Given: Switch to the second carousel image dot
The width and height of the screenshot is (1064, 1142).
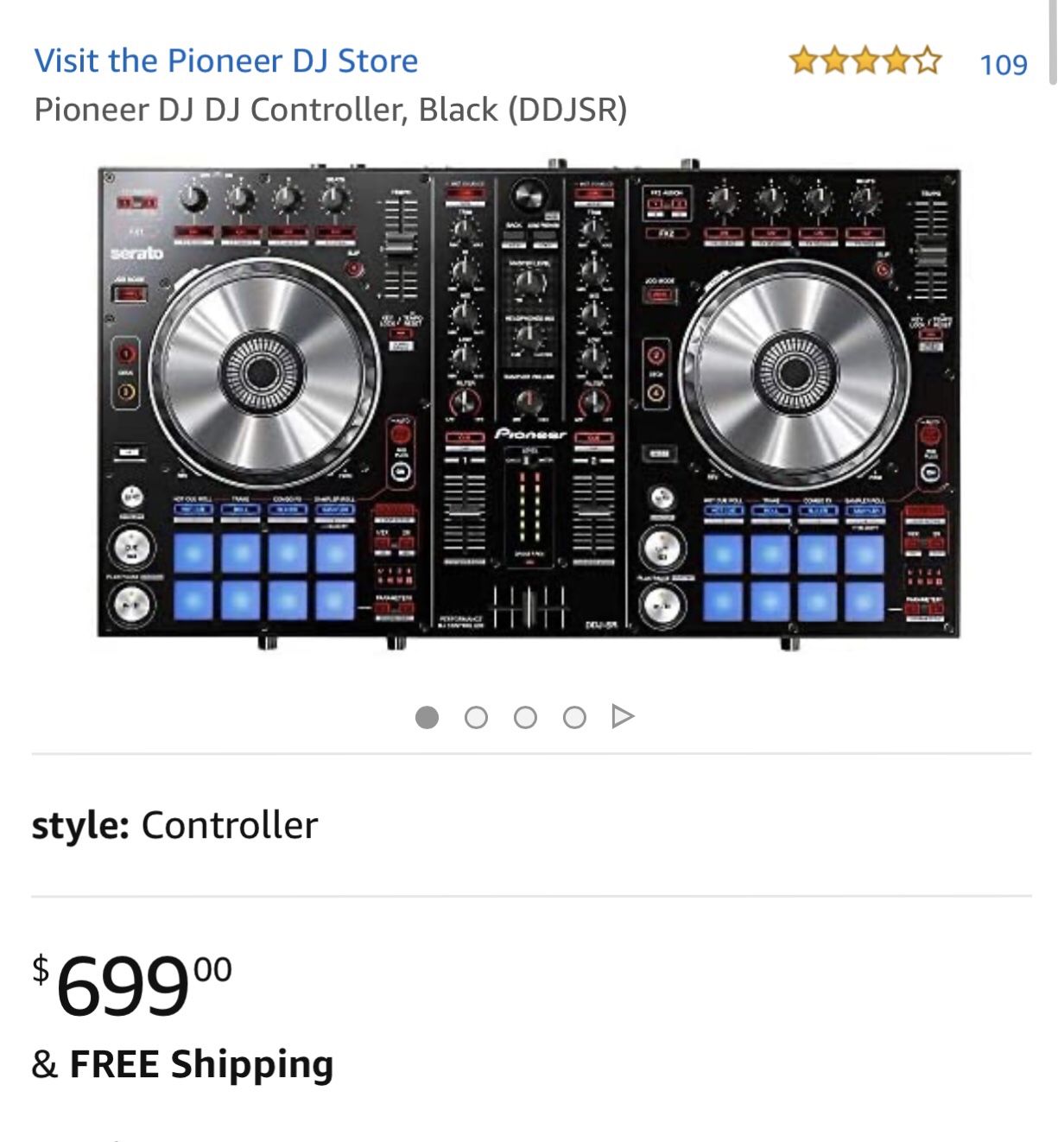Looking at the screenshot, I should point(476,717).
